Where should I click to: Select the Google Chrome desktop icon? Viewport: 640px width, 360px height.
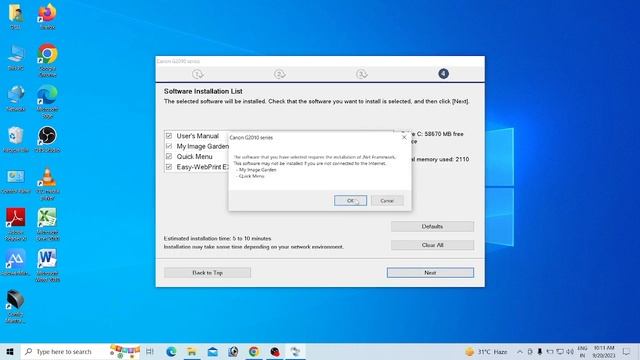point(47,60)
